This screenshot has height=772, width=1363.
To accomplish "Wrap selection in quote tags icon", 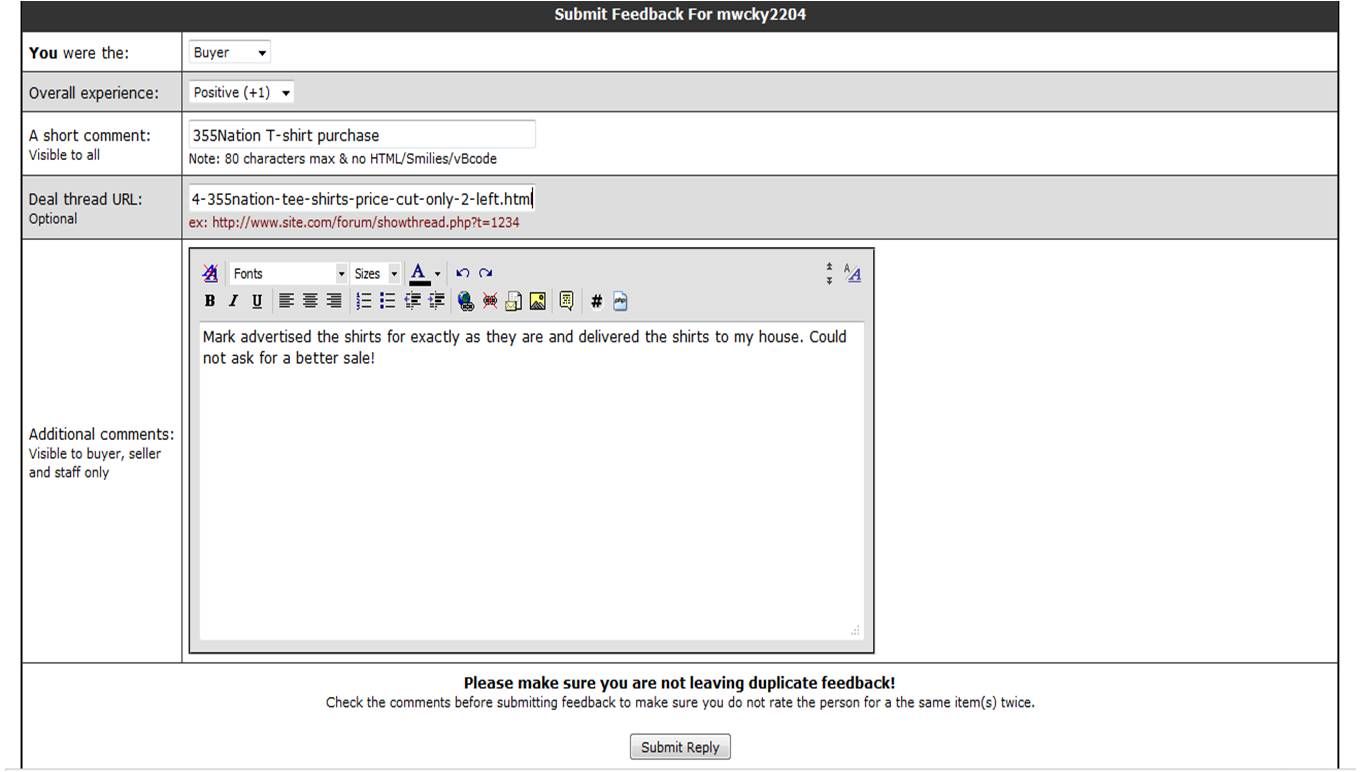I will [x=566, y=301].
